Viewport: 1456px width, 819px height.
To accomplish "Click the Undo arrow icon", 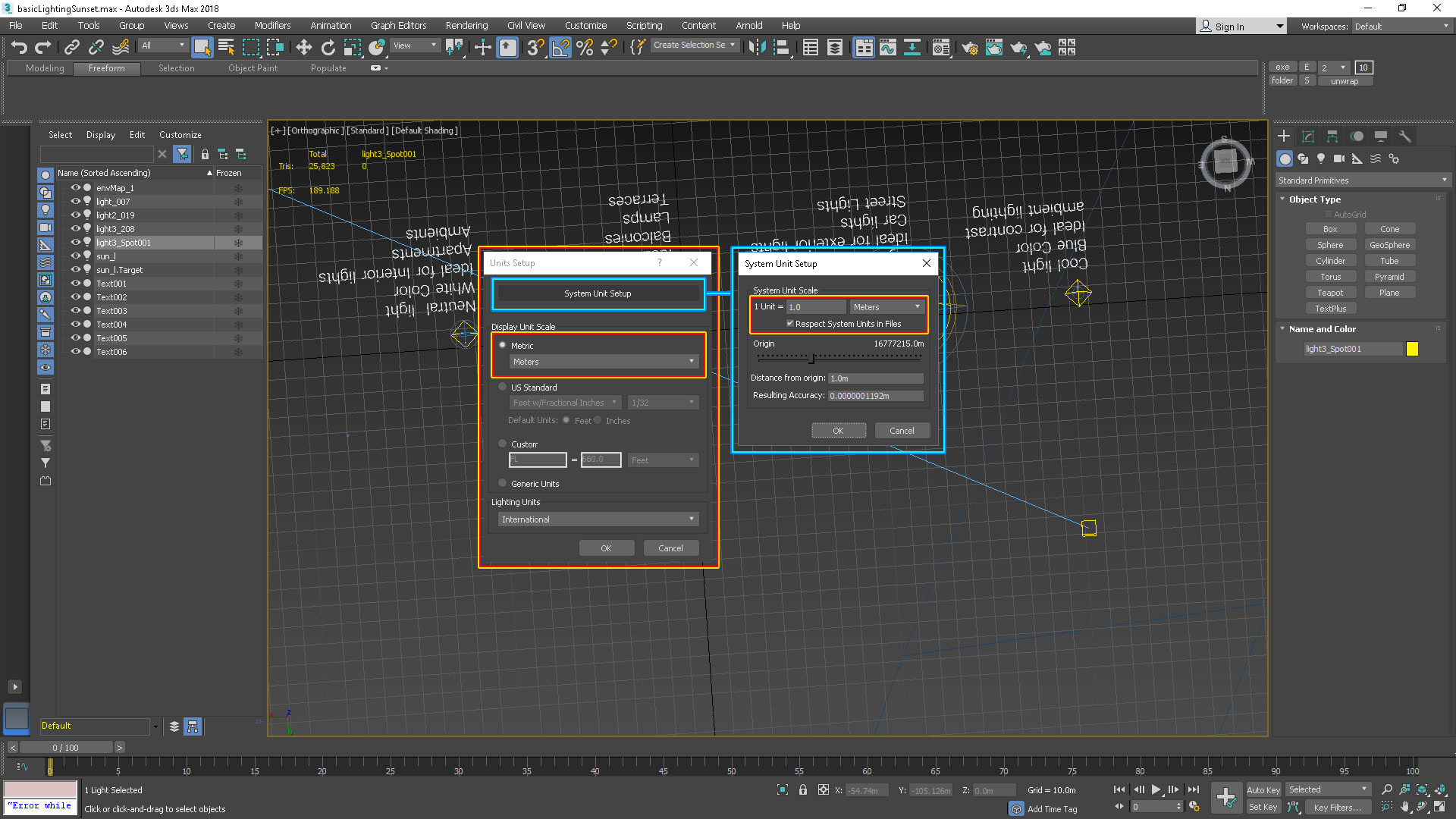I will point(19,48).
